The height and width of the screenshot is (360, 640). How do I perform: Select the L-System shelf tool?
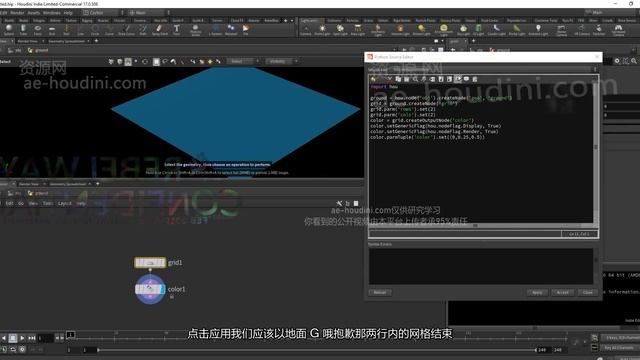click(x=216, y=30)
